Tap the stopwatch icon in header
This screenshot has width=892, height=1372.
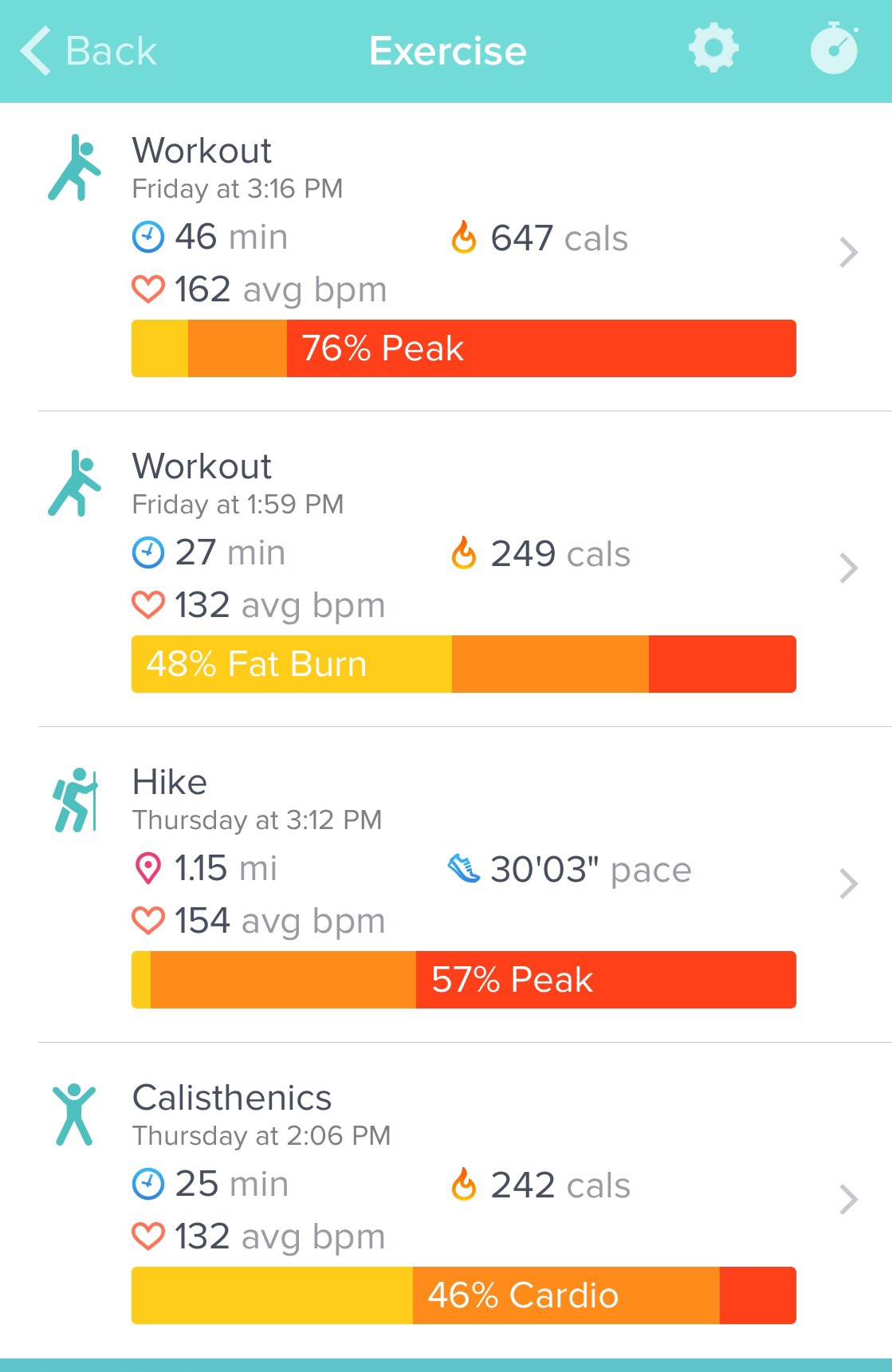coord(834,49)
